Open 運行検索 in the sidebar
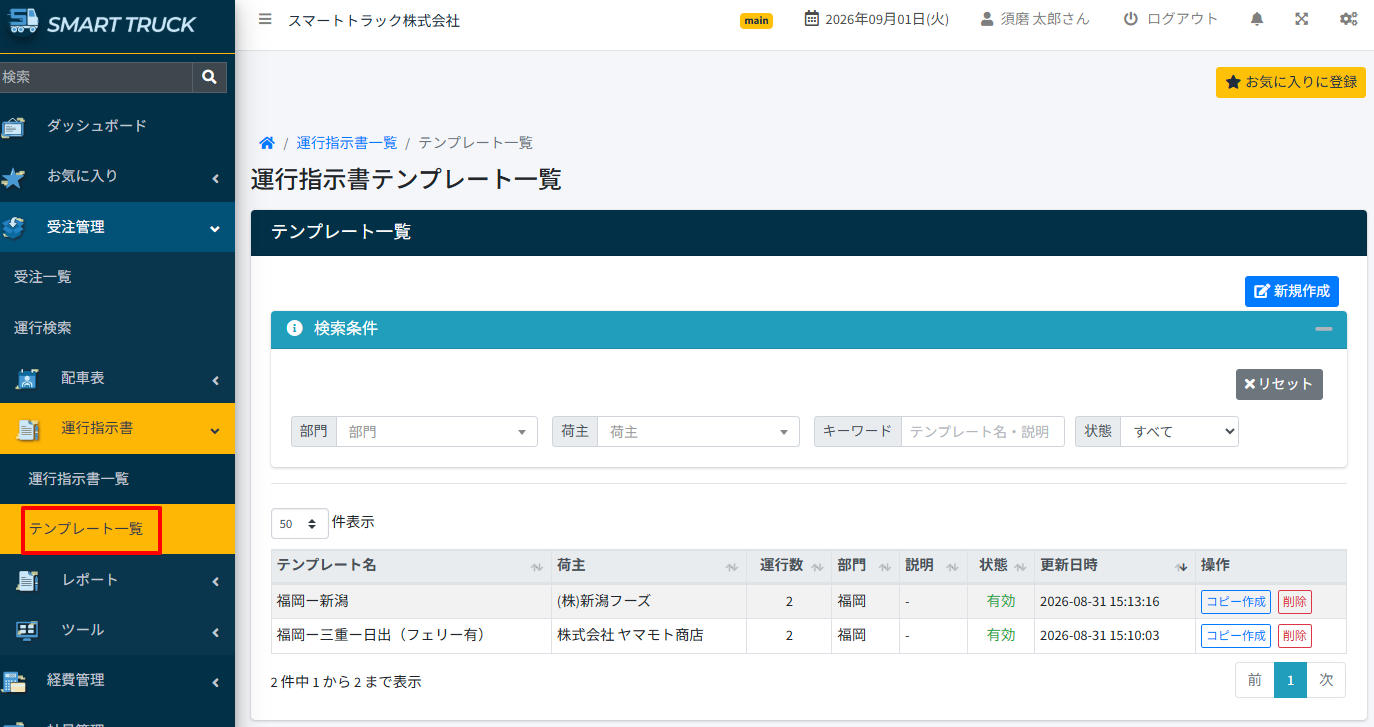Screen dimensions: 1374x727 [117, 328]
